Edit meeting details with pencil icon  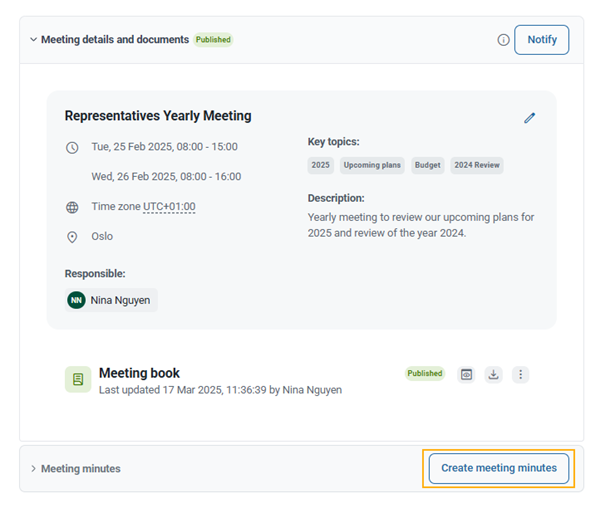(529, 118)
